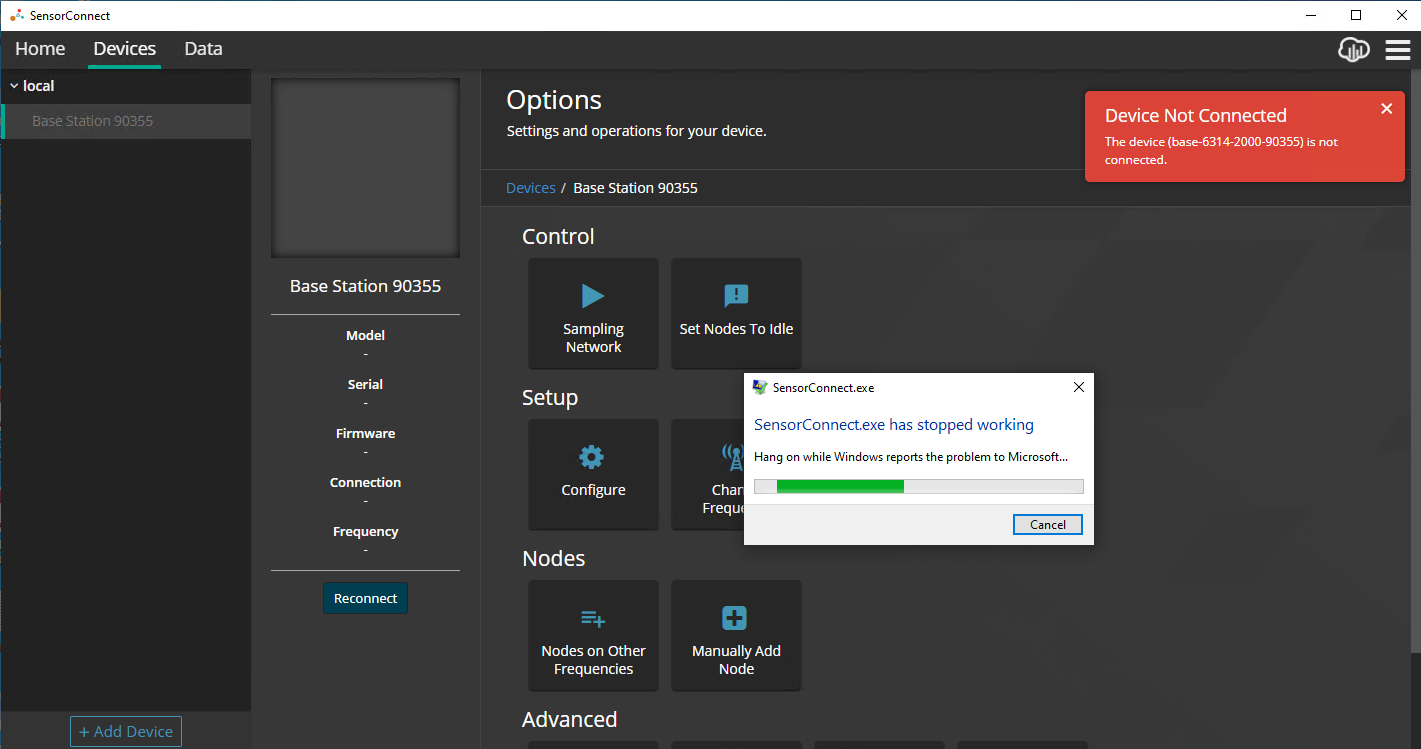1421x749 pixels.
Task: Click the Nodes on Other Frequencies list icon
Action: click(x=593, y=618)
